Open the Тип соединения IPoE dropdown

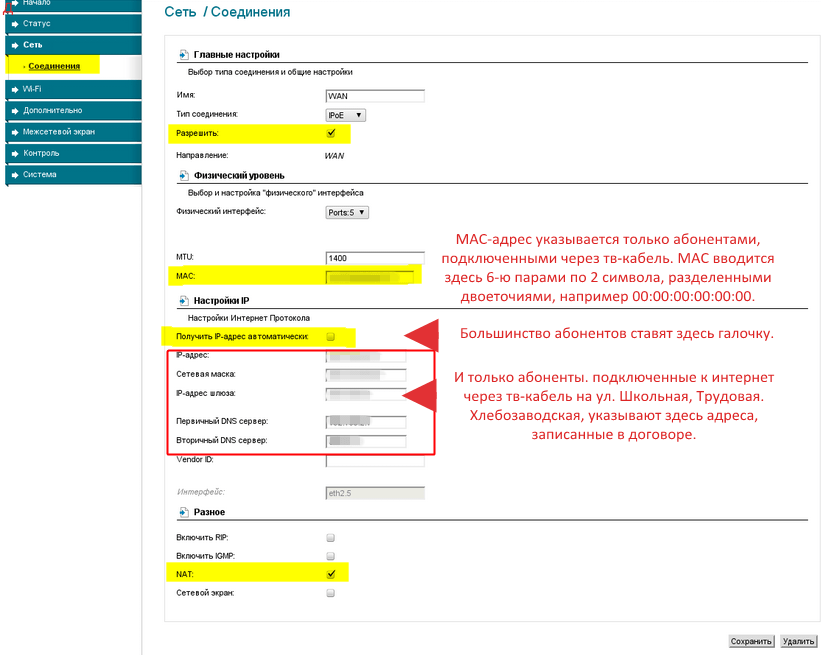pyautogui.click(x=346, y=115)
